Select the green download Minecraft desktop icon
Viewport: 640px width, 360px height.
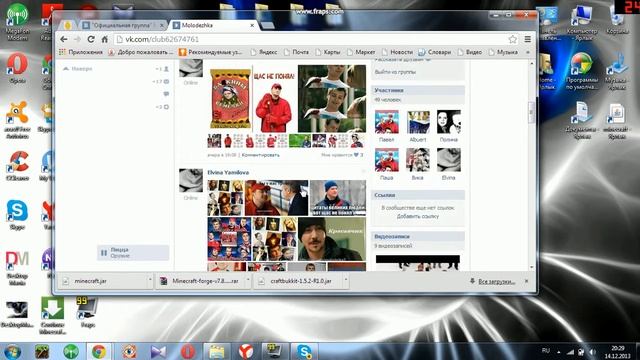tap(53, 315)
